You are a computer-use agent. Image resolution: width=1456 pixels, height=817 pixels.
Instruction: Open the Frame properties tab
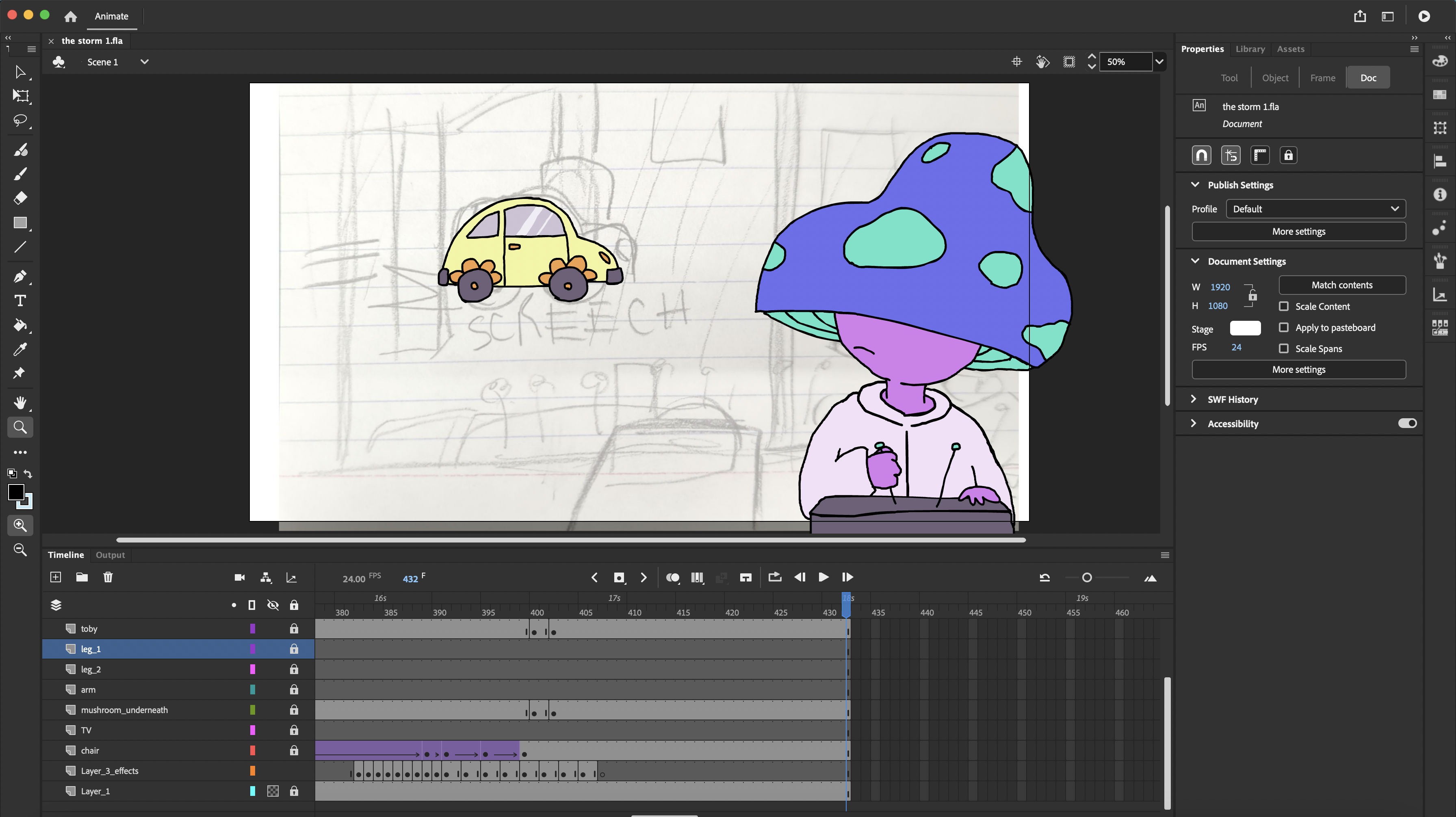1323,78
